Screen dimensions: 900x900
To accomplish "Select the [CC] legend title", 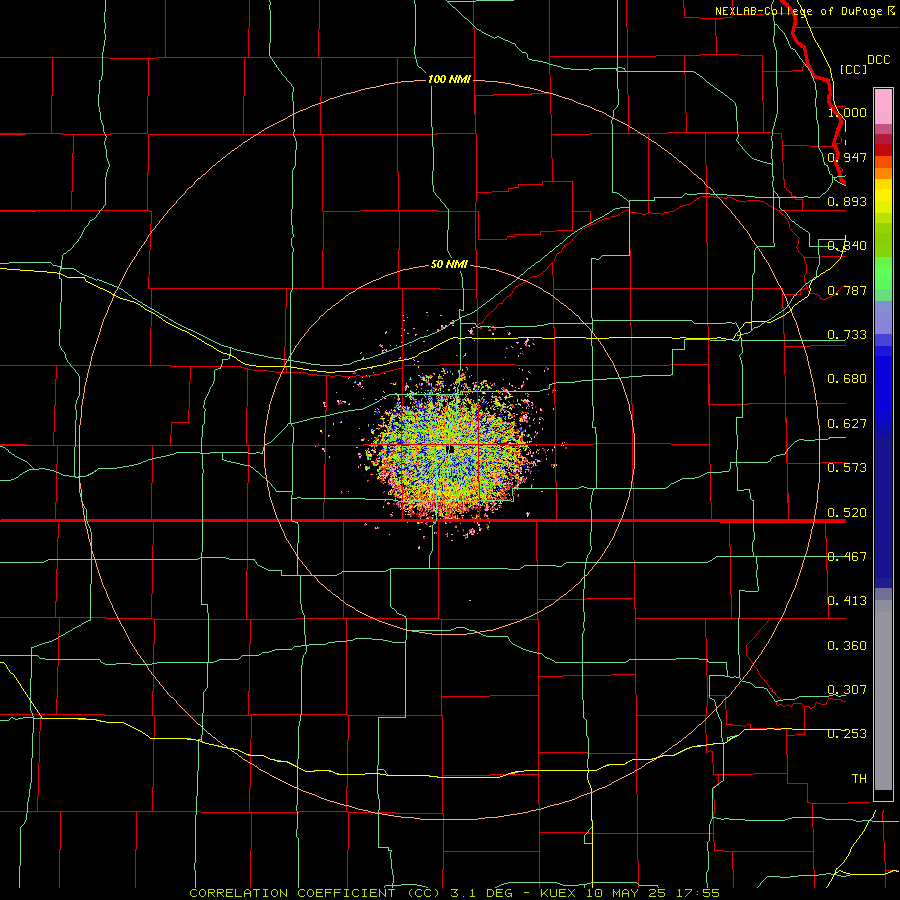I will 853,69.
